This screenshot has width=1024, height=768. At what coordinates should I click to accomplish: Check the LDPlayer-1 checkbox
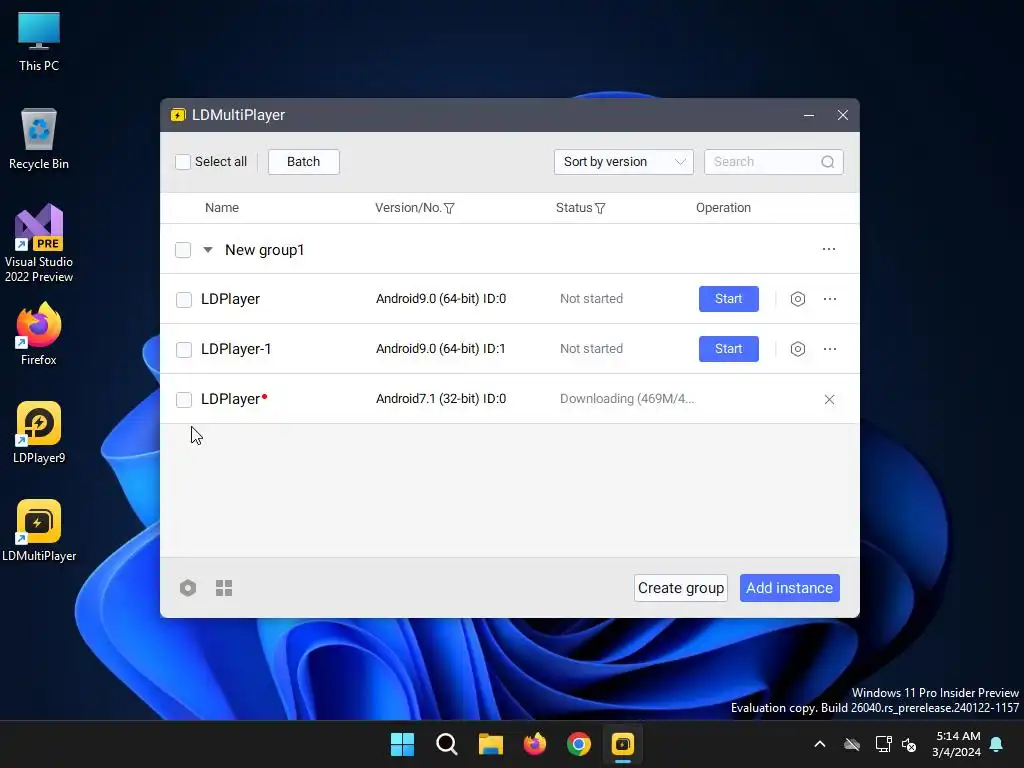[x=184, y=349]
